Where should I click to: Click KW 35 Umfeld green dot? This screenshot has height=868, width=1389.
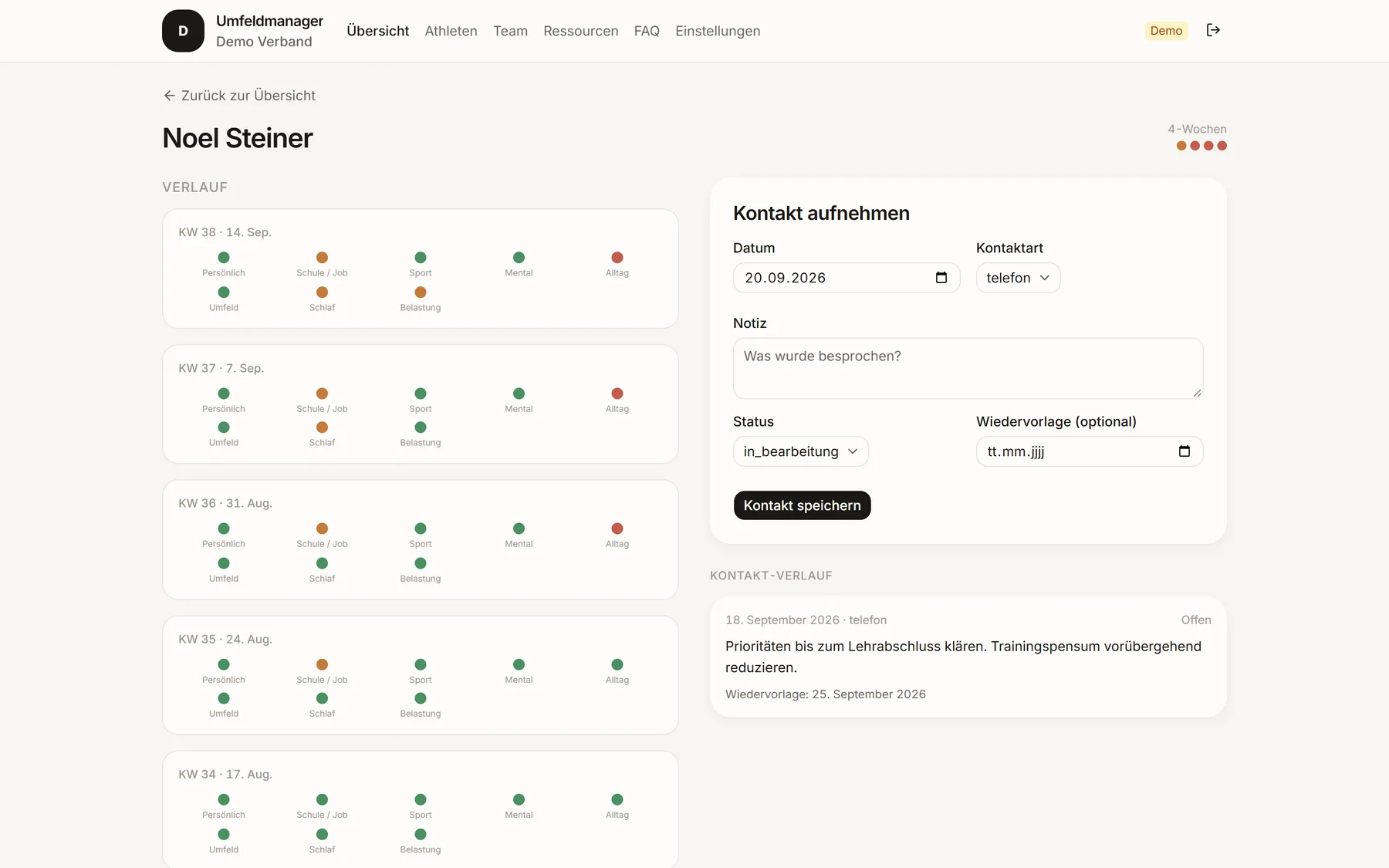[224, 698]
